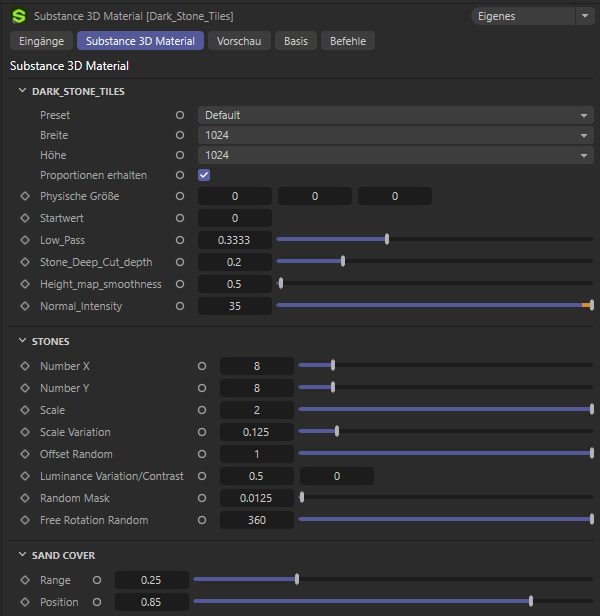This screenshot has height=616, width=600.
Task: Toggle keyframe diamond for Position
Action: pos(25,602)
